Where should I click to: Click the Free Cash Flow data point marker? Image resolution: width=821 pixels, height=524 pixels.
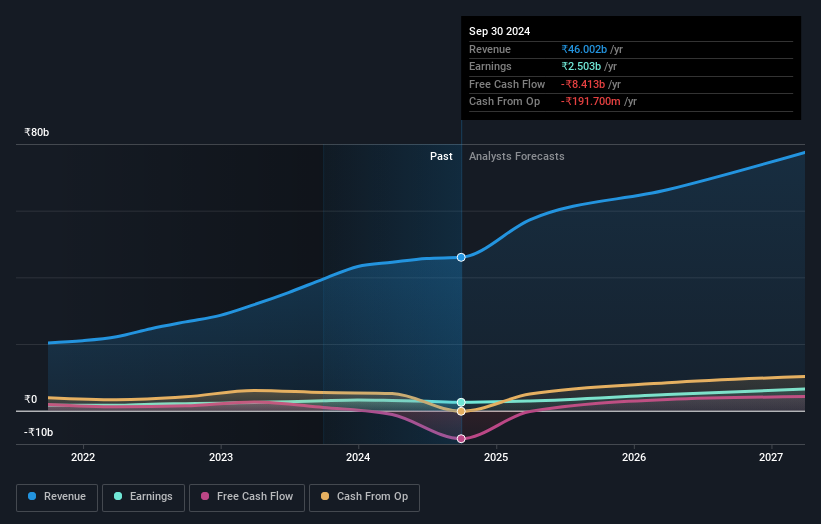tap(461, 439)
